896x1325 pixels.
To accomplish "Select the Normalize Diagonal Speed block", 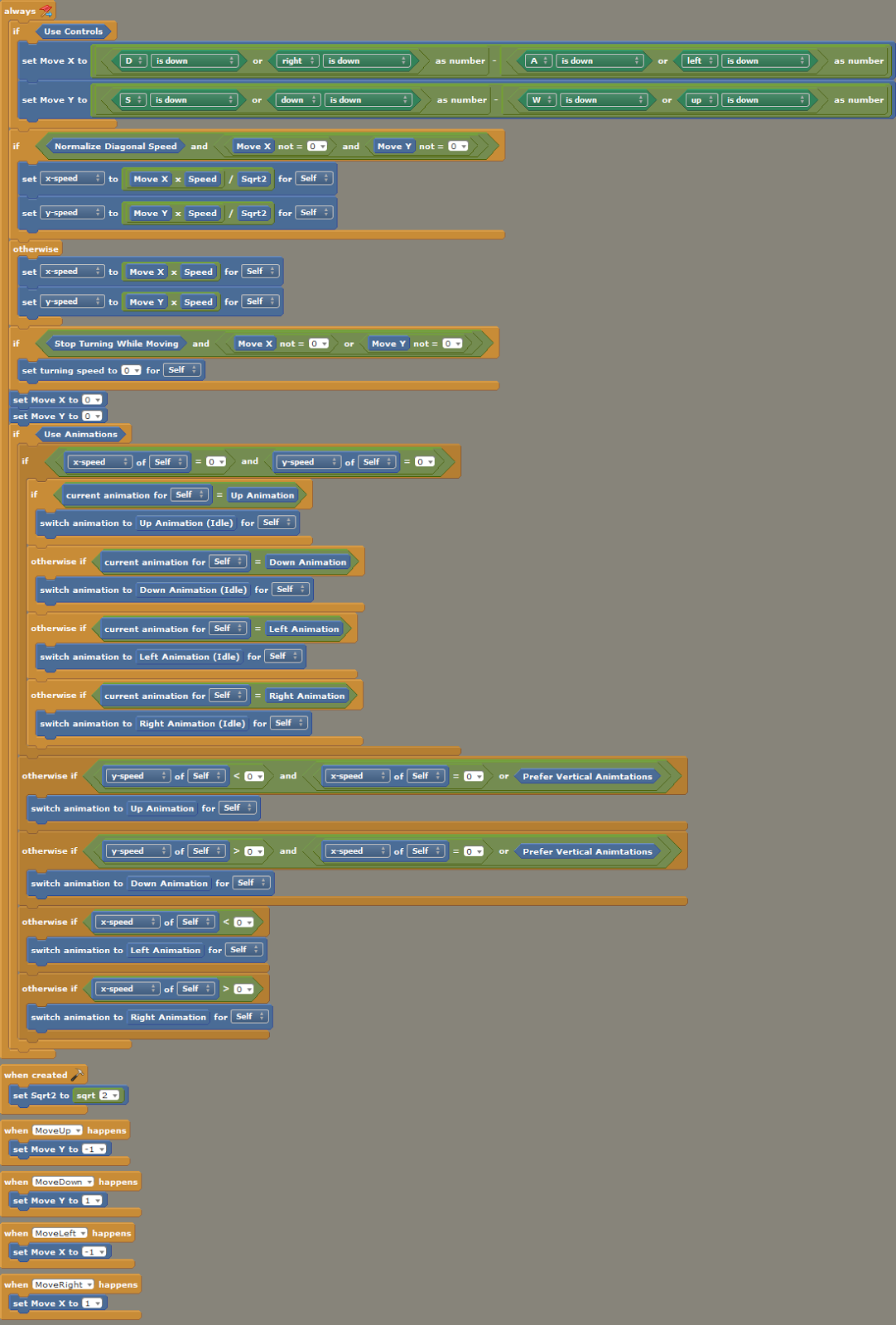I will 115,147.
